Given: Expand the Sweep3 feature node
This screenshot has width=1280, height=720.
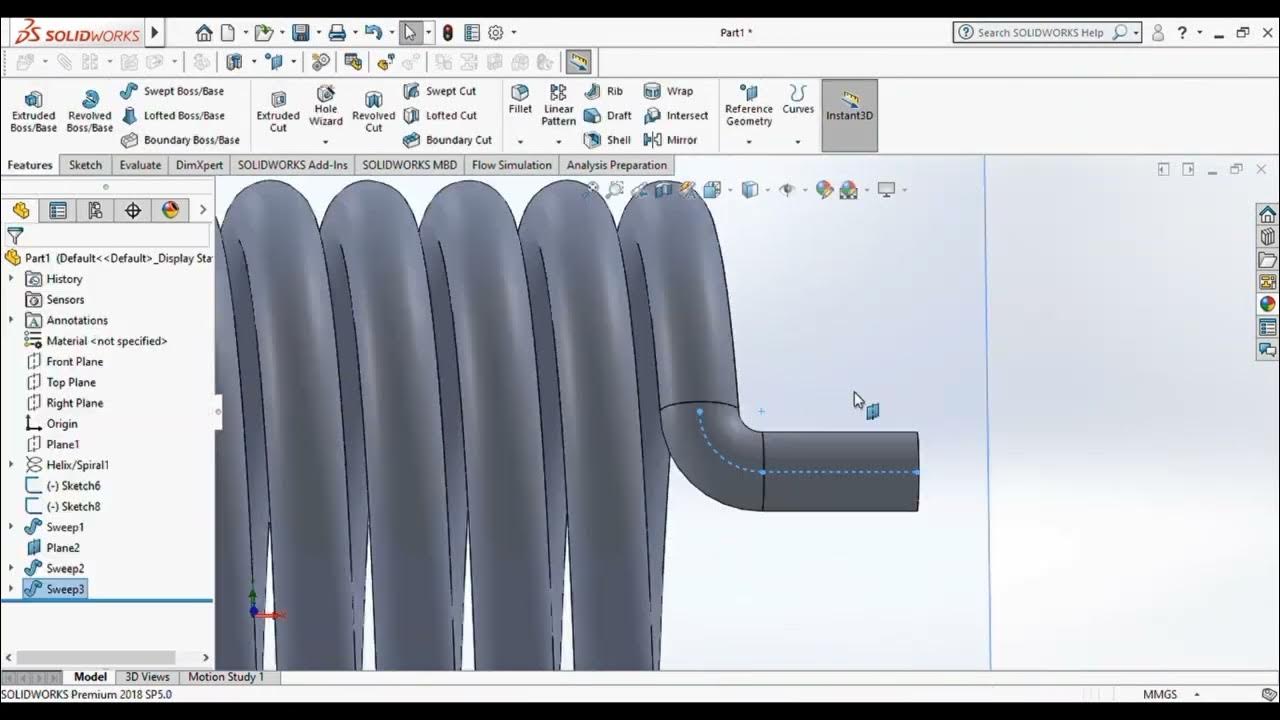Looking at the screenshot, I should tap(11, 589).
